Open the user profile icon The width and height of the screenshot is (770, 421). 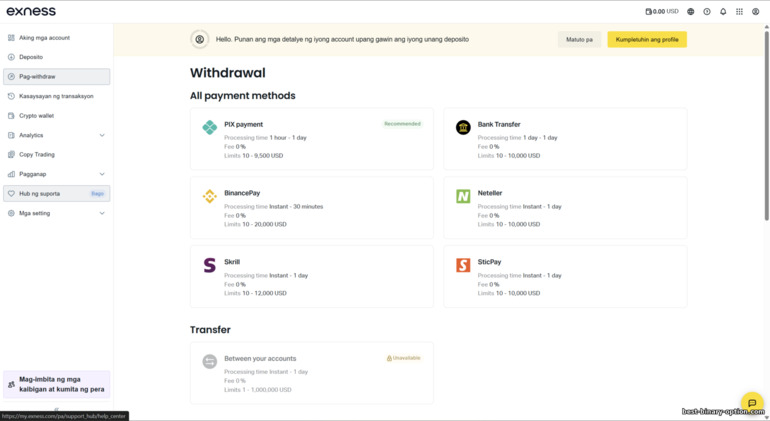point(755,12)
